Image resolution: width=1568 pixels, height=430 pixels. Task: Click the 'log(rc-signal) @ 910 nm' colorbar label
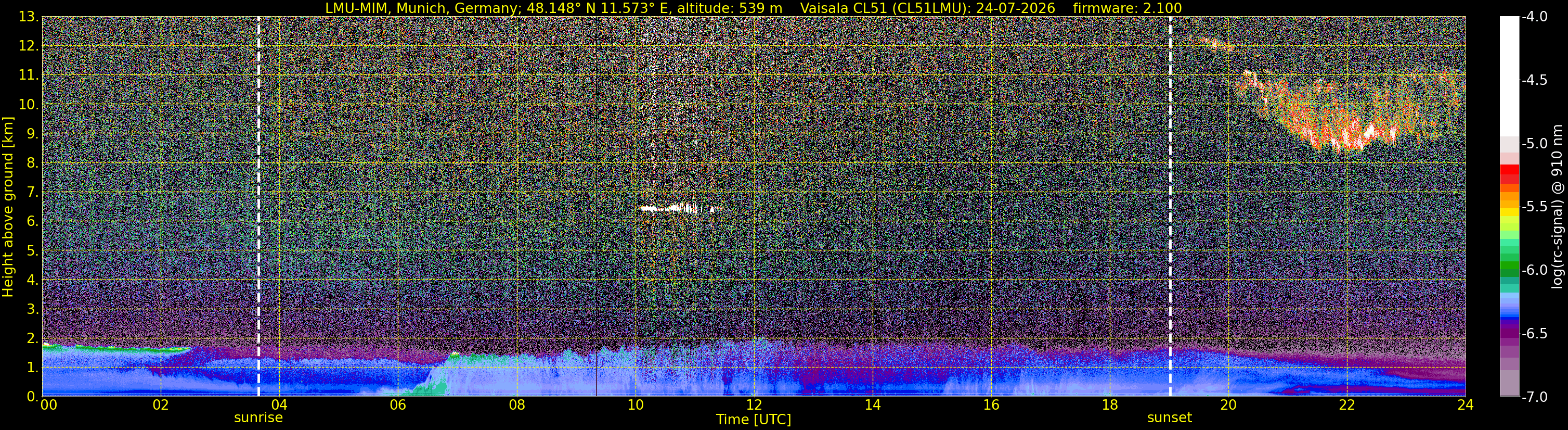pos(1557,207)
